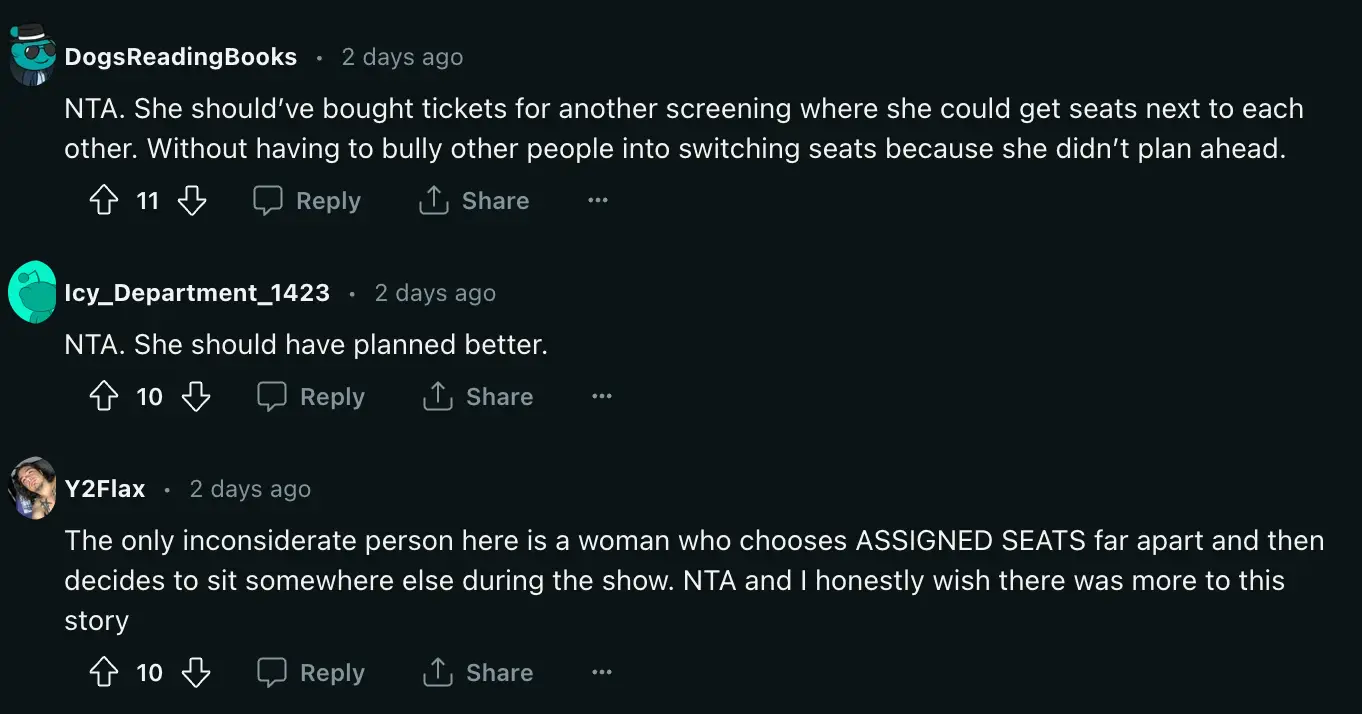Select the username Icy_Department_1423
The image size is (1362, 714).
(x=197, y=293)
